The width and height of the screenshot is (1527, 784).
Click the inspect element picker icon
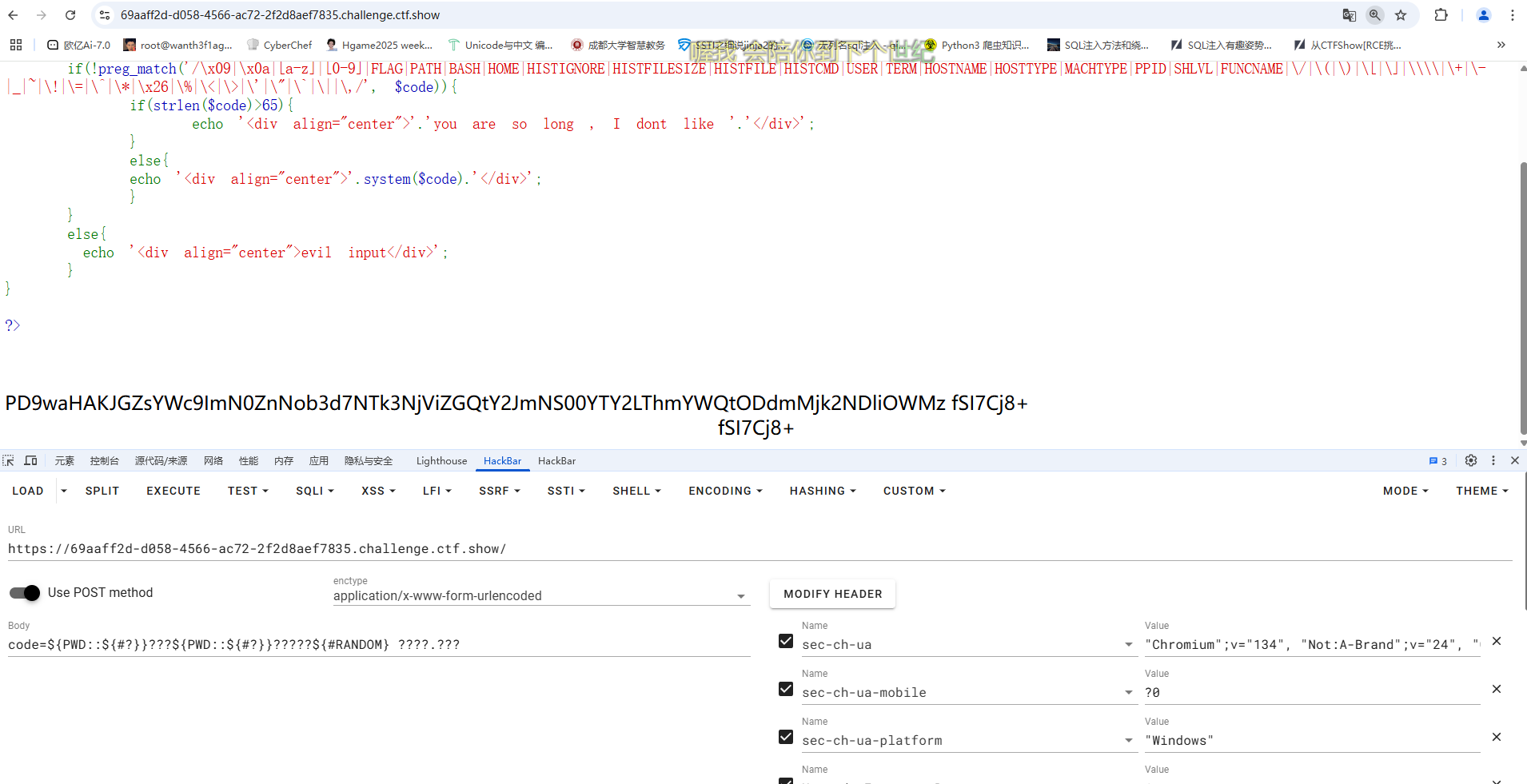(x=9, y=460)
